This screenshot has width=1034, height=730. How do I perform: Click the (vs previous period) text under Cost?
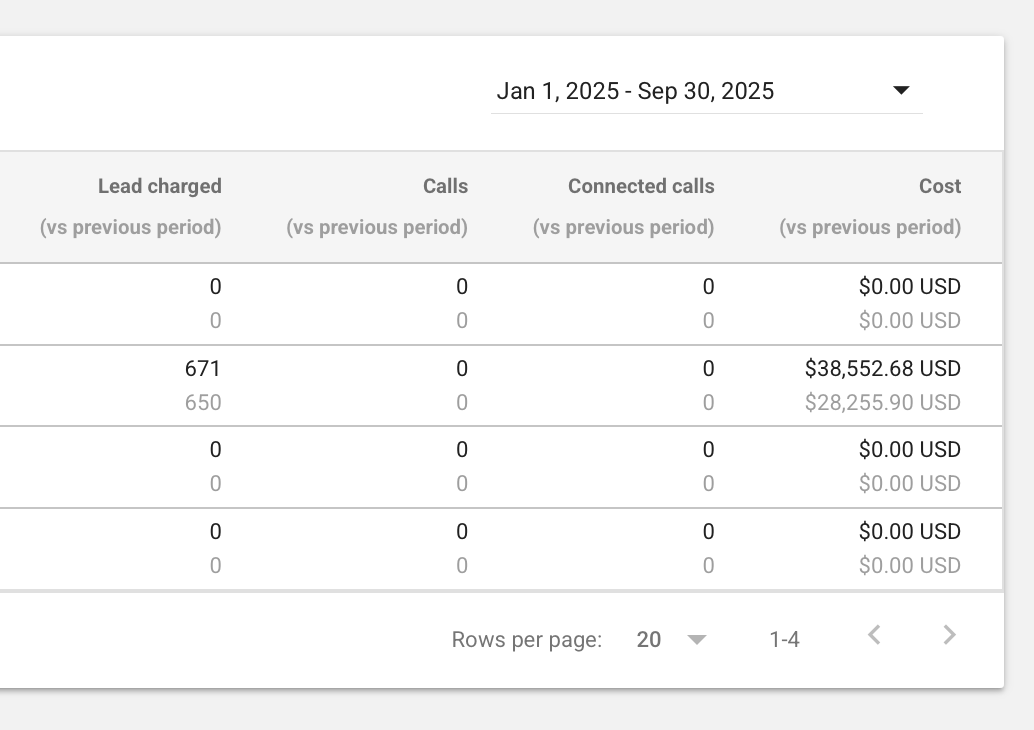click(x=870, y=228)
